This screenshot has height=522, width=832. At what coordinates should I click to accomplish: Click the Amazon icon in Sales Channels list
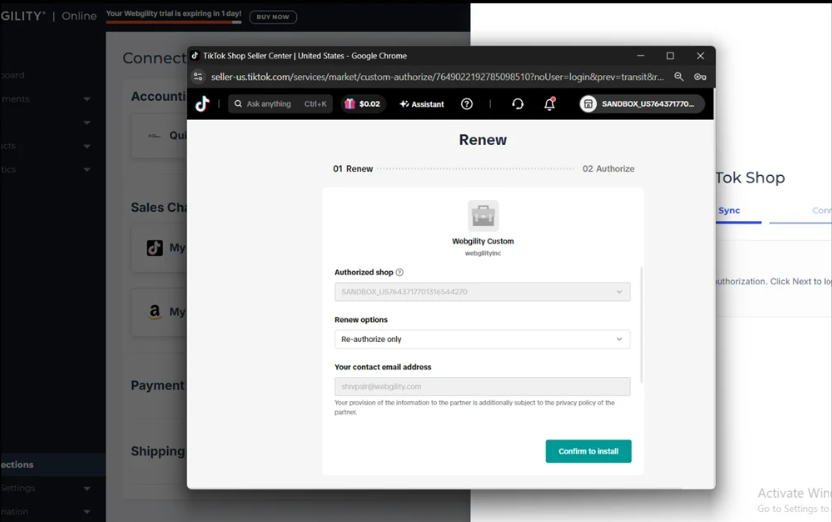(154, 311)
